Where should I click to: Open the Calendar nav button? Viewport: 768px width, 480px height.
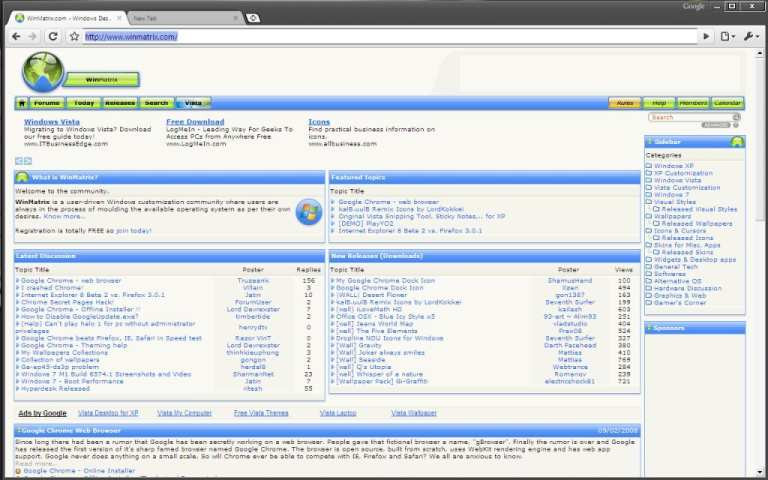(x=727, y=103)
